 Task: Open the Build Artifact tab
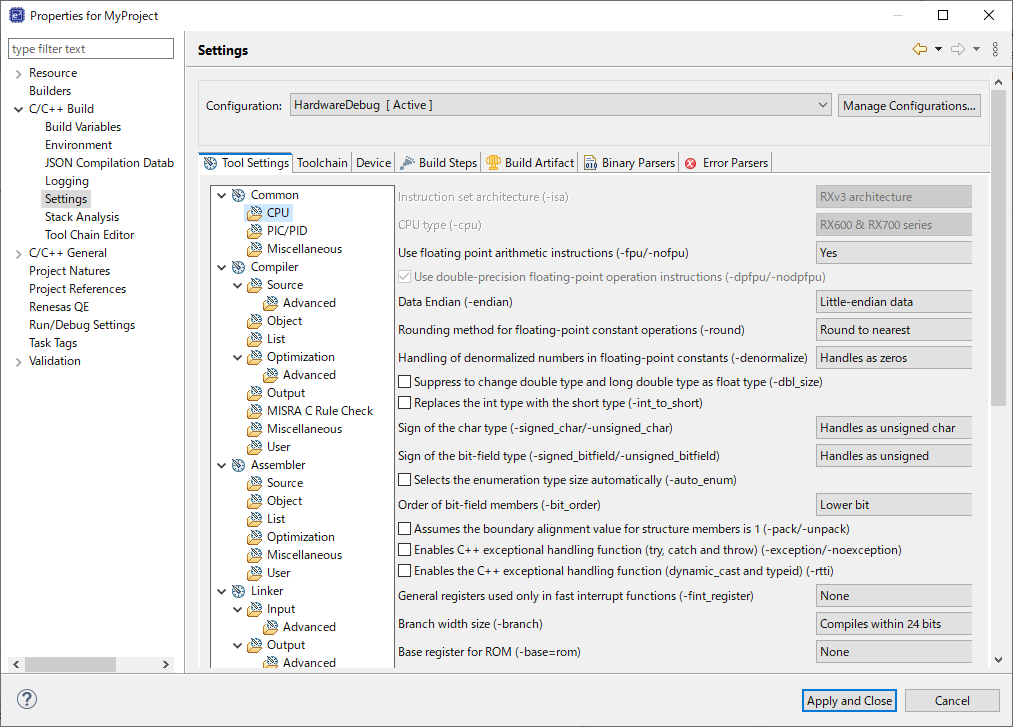tap(530, 163)
